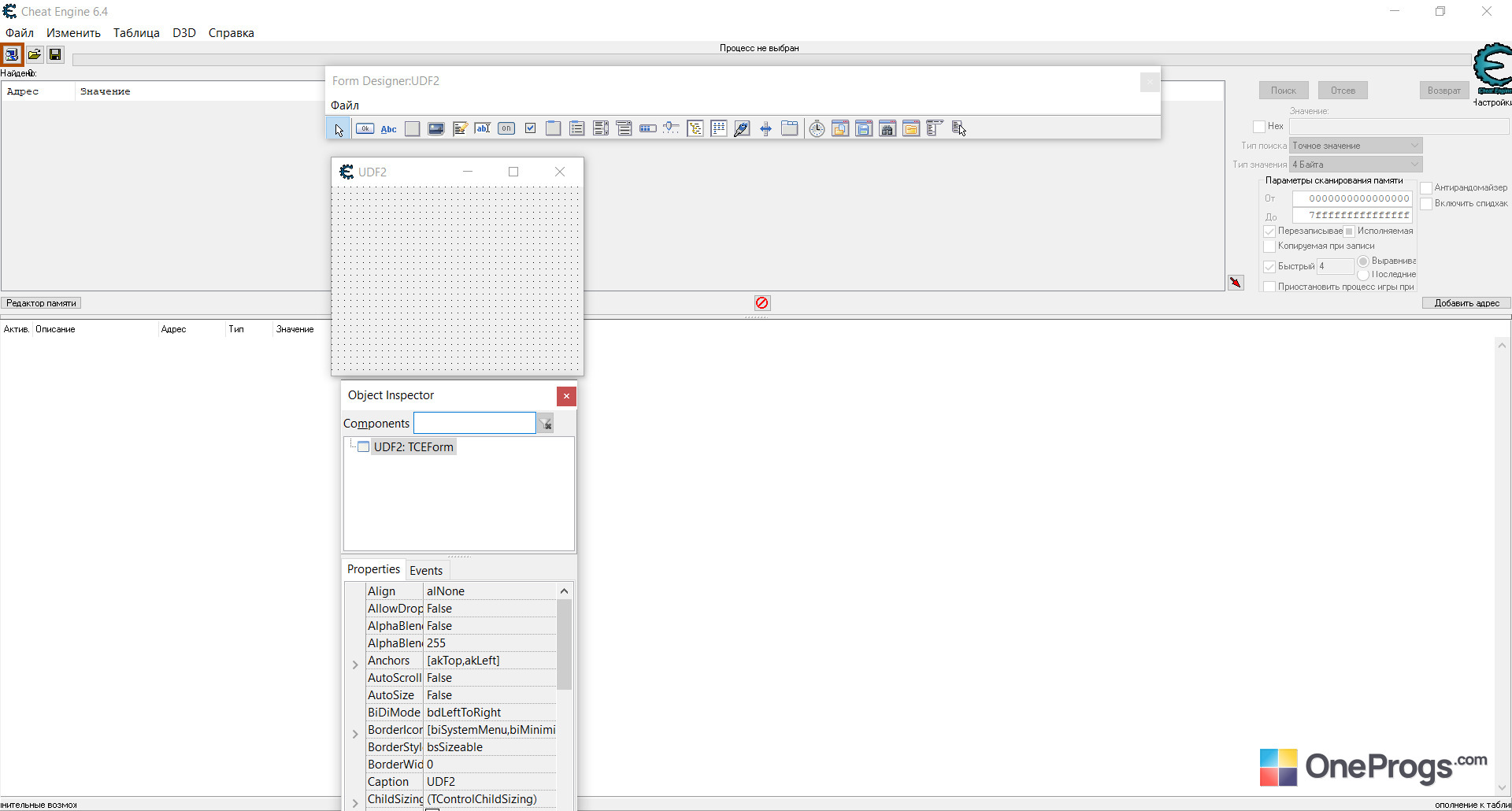This screenshot has width=1512, height=811.
Task: Click the Cheat Engine settings logo
Action: 1492,68
